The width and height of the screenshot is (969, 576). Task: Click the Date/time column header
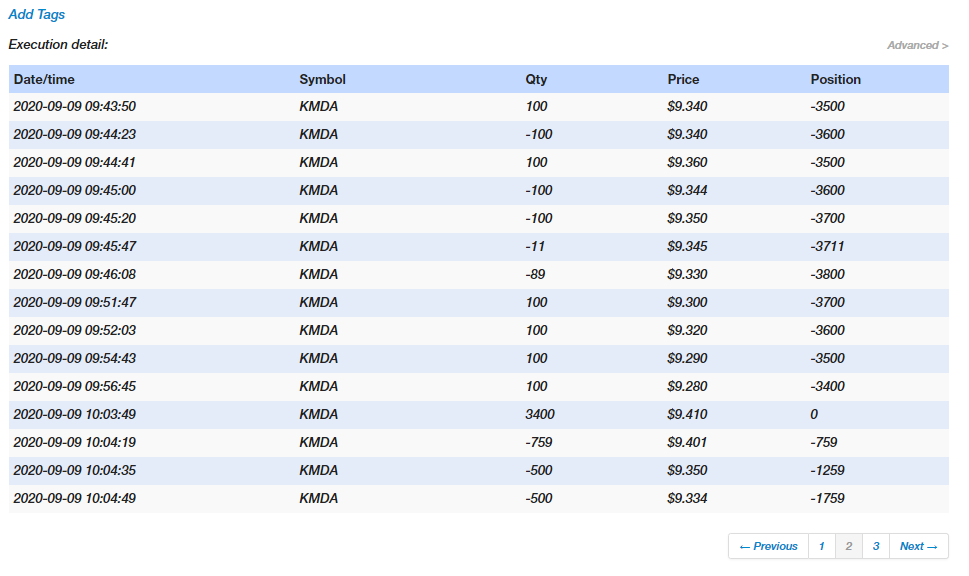pos(44,79)
